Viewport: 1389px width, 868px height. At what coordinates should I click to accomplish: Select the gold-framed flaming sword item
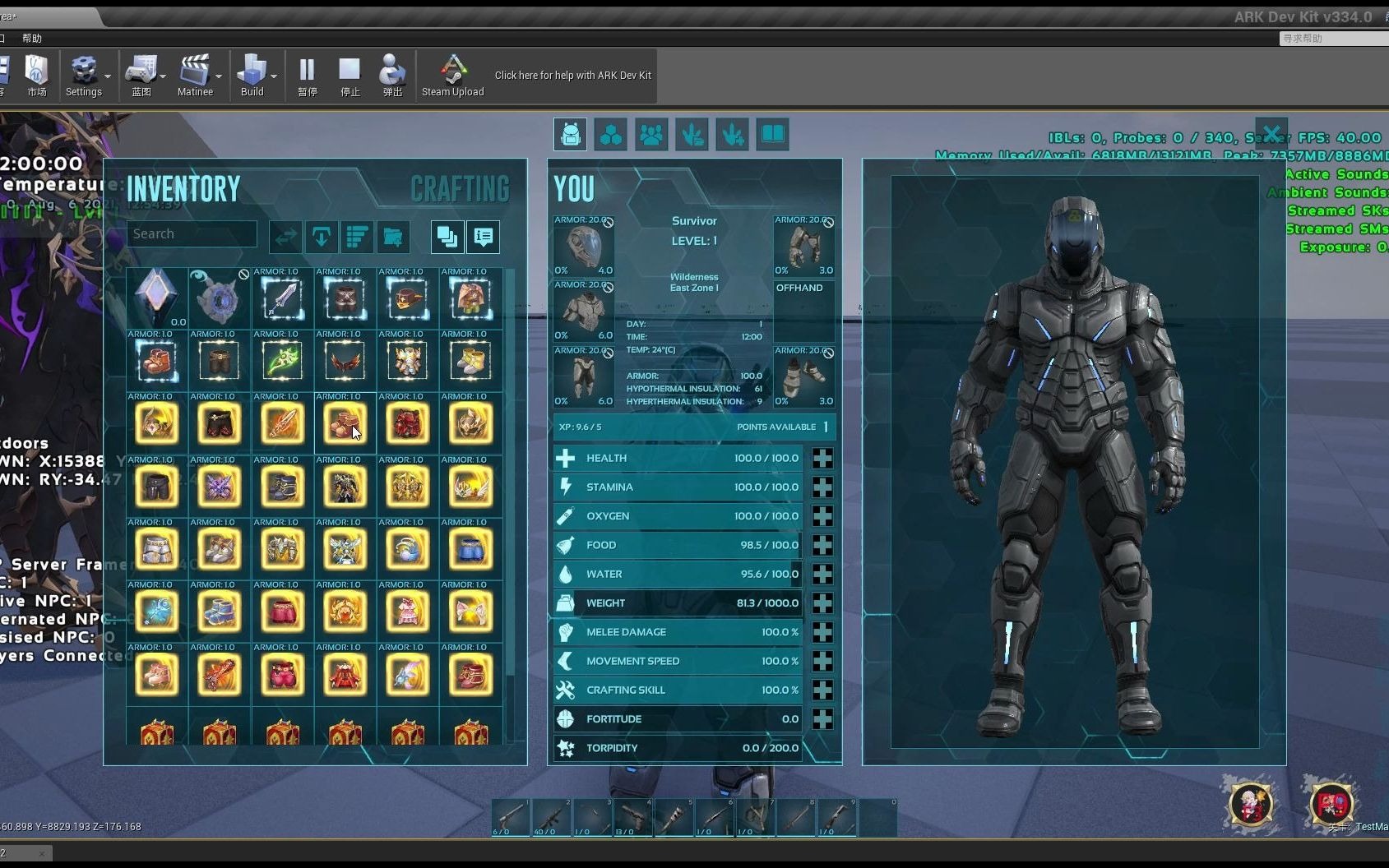[x=282, y=423]
